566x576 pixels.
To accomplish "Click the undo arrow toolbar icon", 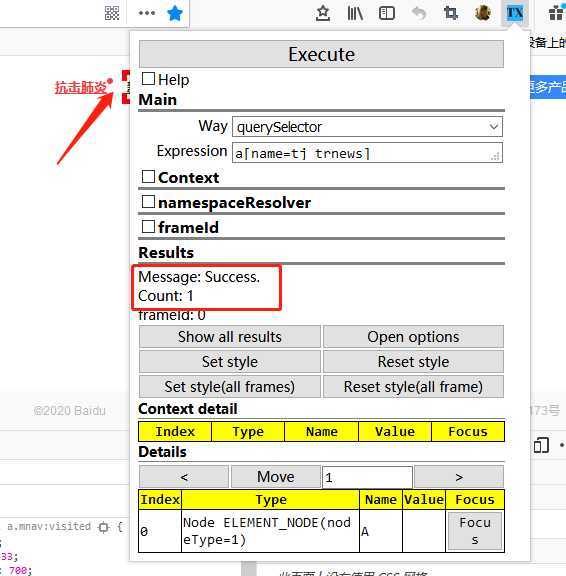I will pyautogui.click(x=419, y=13).
